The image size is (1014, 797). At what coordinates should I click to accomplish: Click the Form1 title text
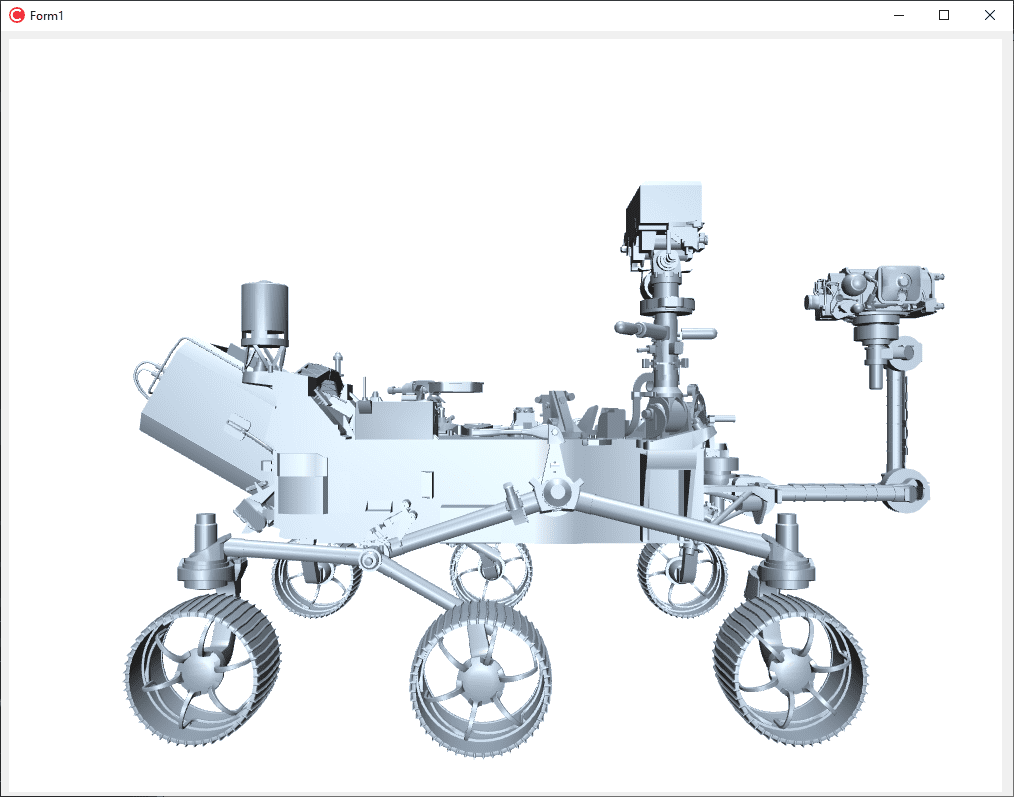click(x=47, y=16)
